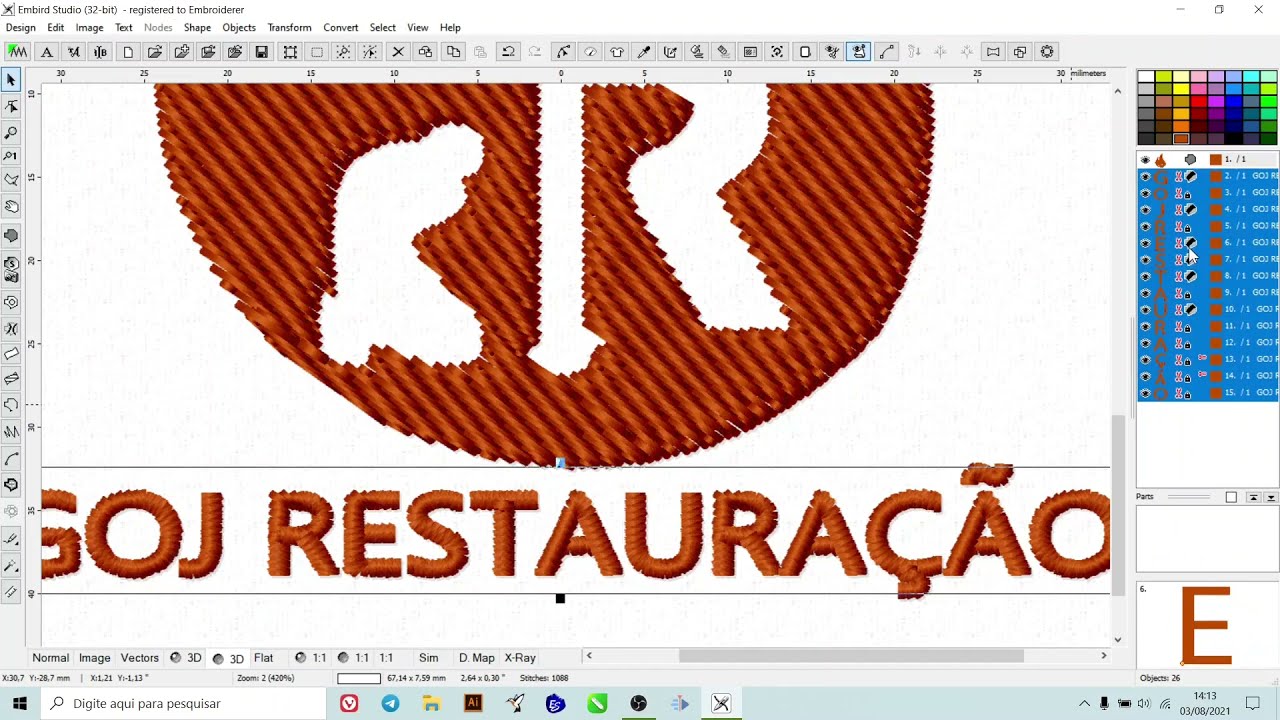This screenshot has width=1280, height=720.
Task: Click the gear settings icon in toolbar
Action: [1047, 52]
